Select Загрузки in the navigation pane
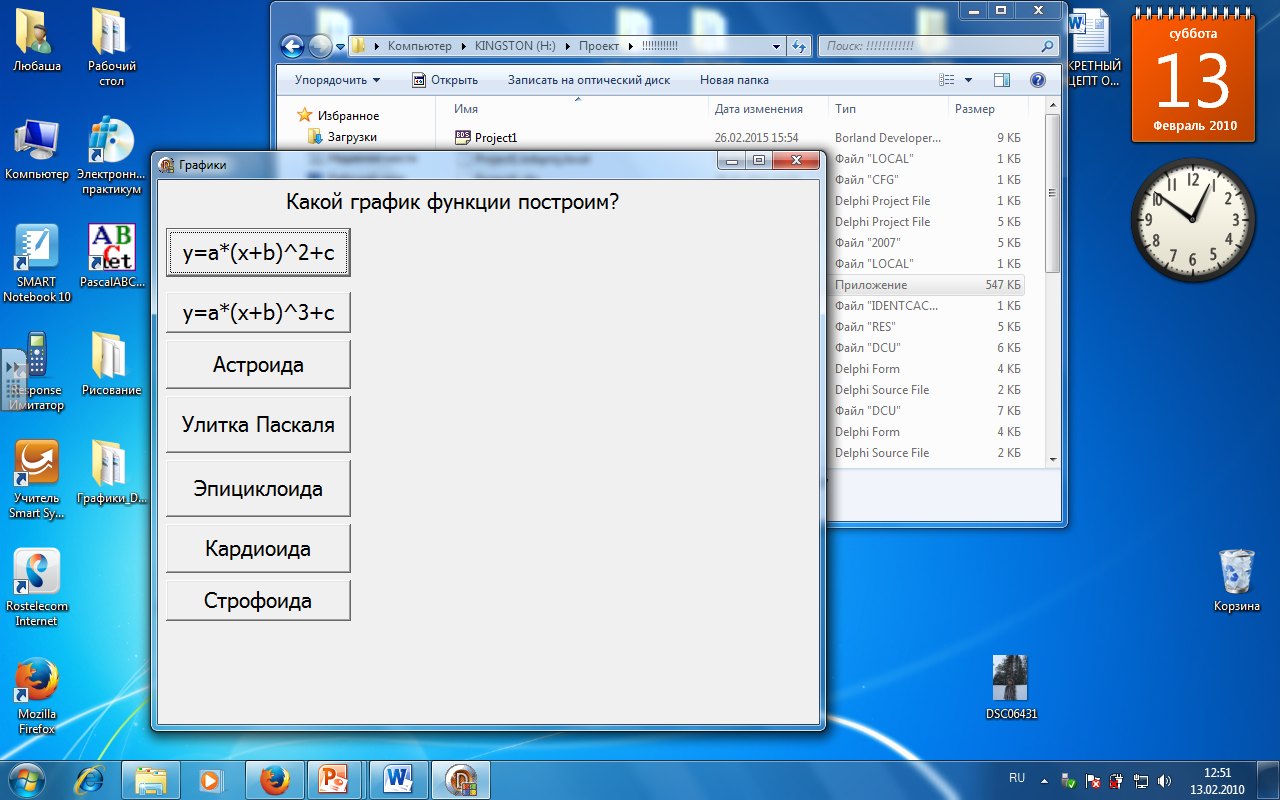The height and width of the screenshot is (800, 1280). pos(342,137)
